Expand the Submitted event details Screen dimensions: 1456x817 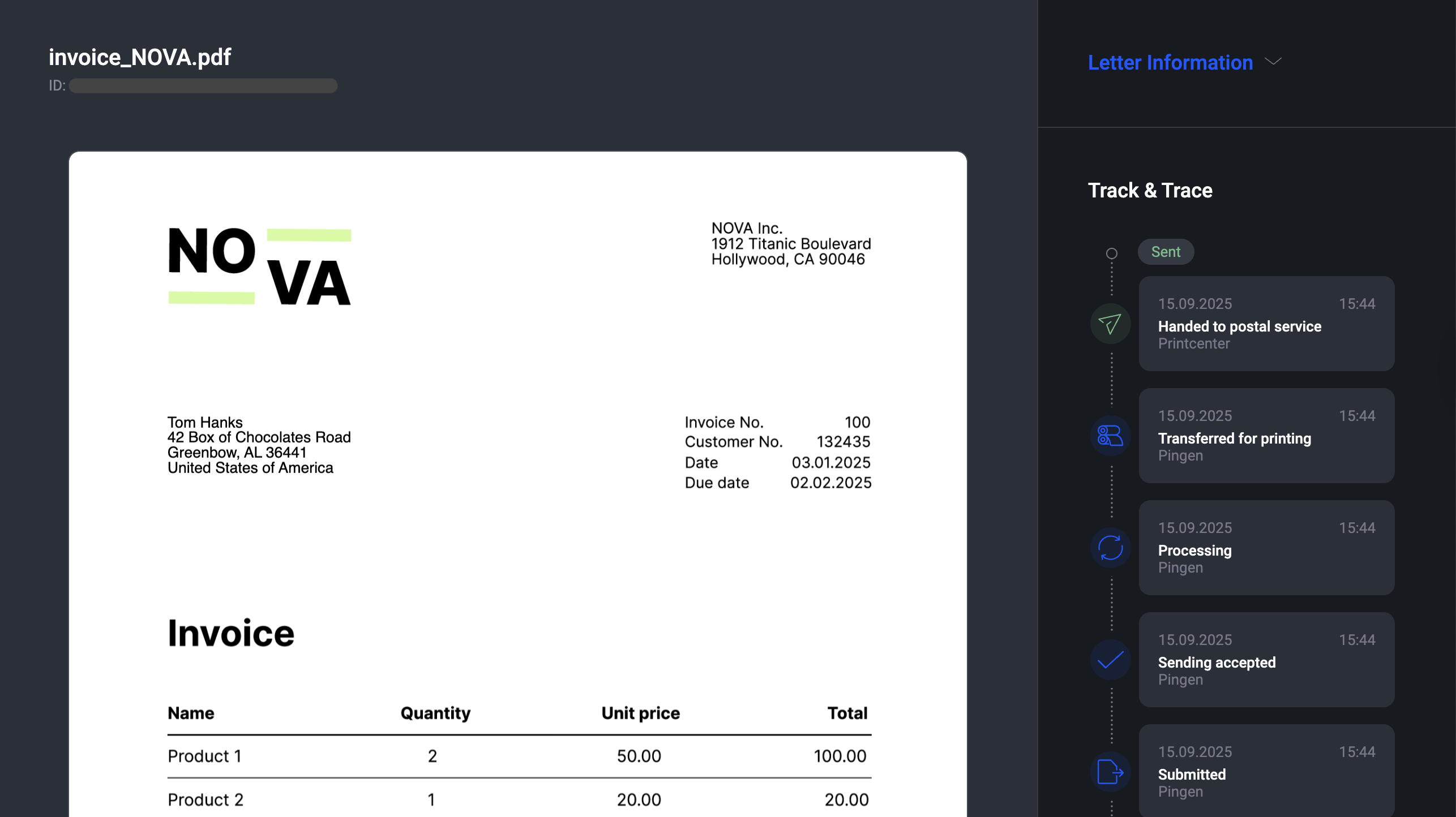(x=1266, y=771)
